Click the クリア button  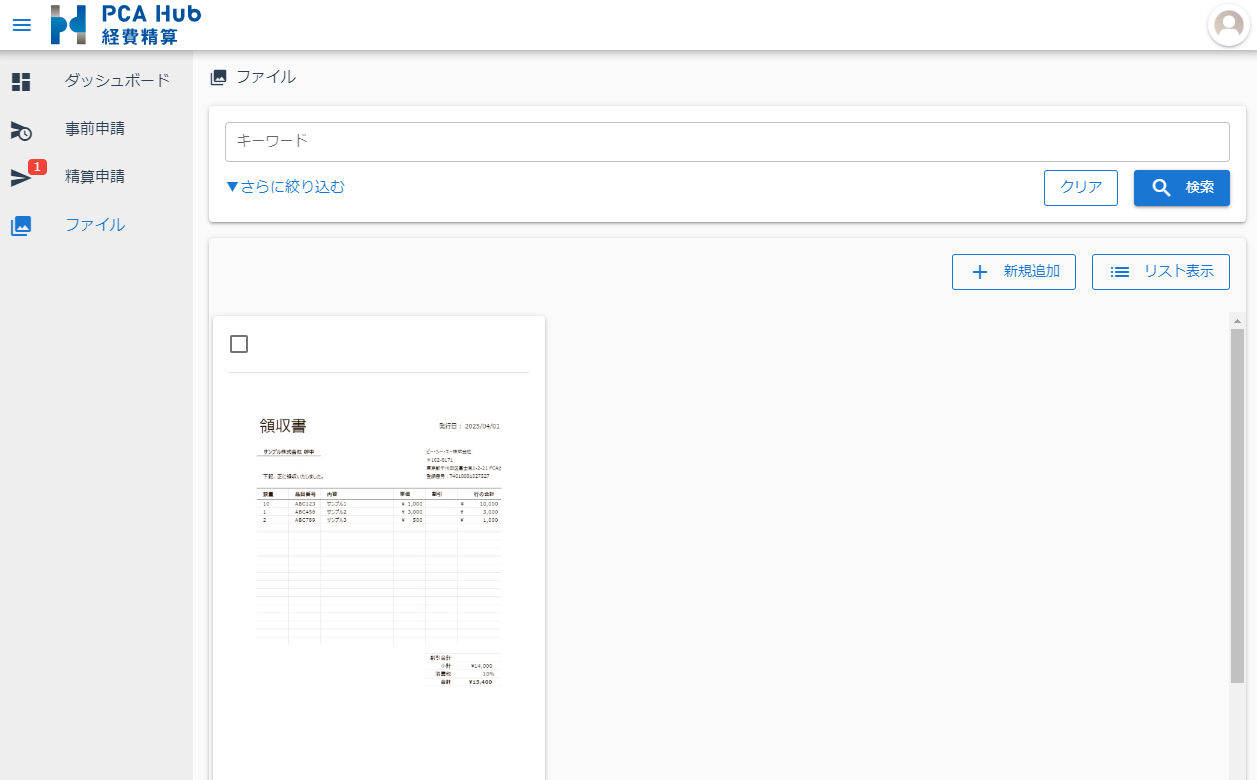coord(1080,187)
